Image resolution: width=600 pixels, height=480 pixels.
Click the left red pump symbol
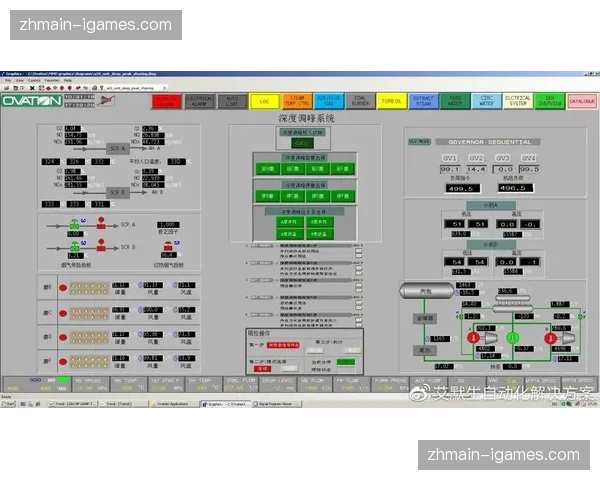[473, 339]
